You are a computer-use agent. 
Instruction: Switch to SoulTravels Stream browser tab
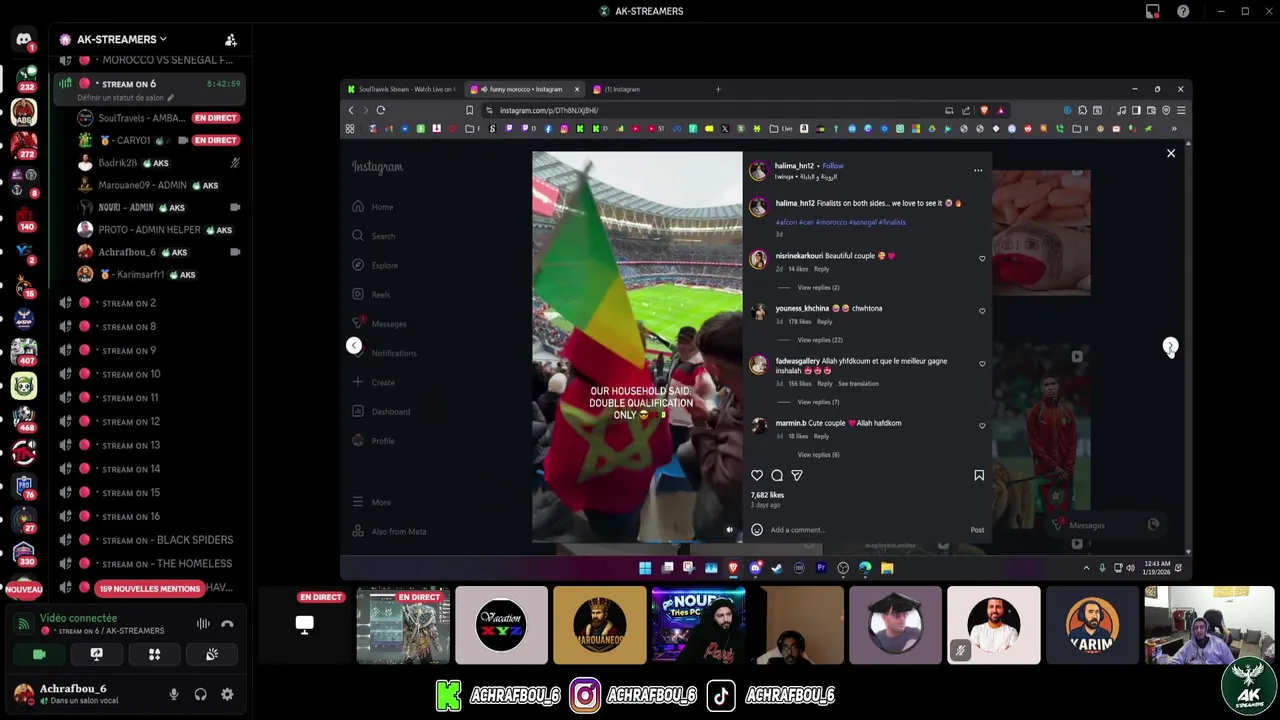[401, 89]
